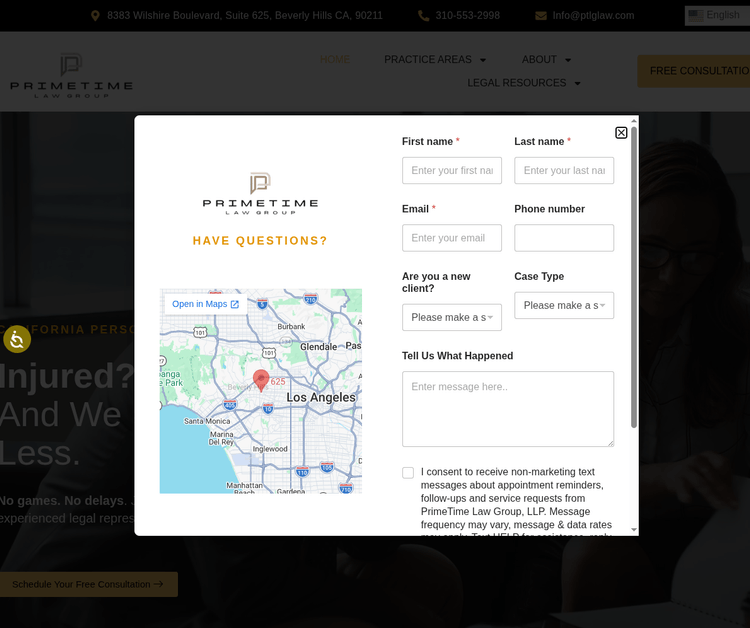The image size is (750, 628).
Task: Click the US flag language icon
Action: (695, 15)
